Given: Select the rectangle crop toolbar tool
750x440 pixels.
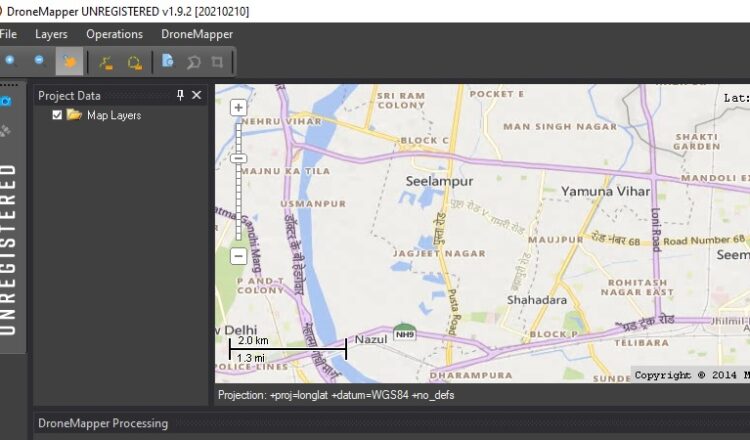Looking at the screenshot, I should [217, 62].
